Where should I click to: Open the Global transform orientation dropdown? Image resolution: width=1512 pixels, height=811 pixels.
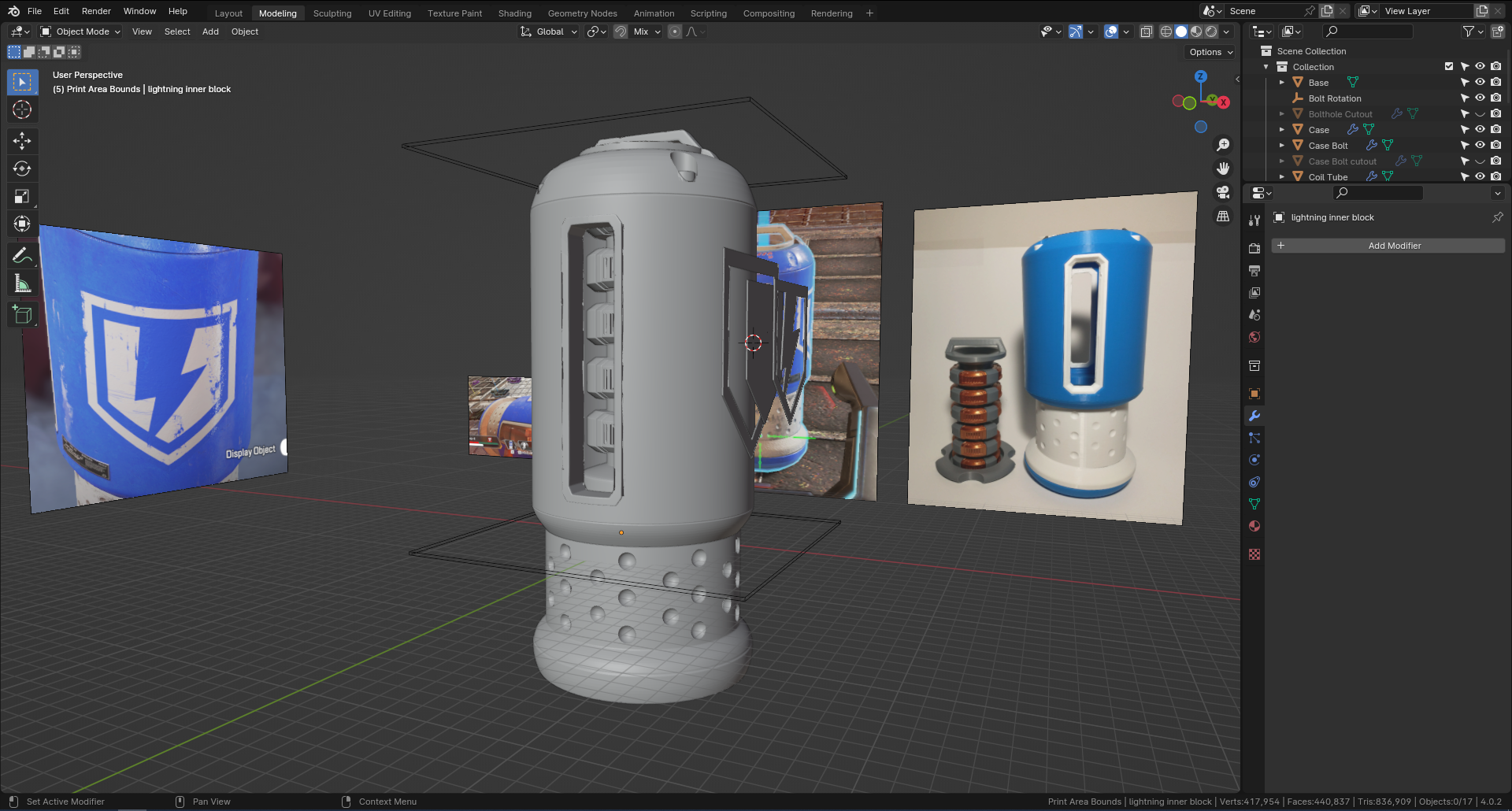tap(548, 31)
